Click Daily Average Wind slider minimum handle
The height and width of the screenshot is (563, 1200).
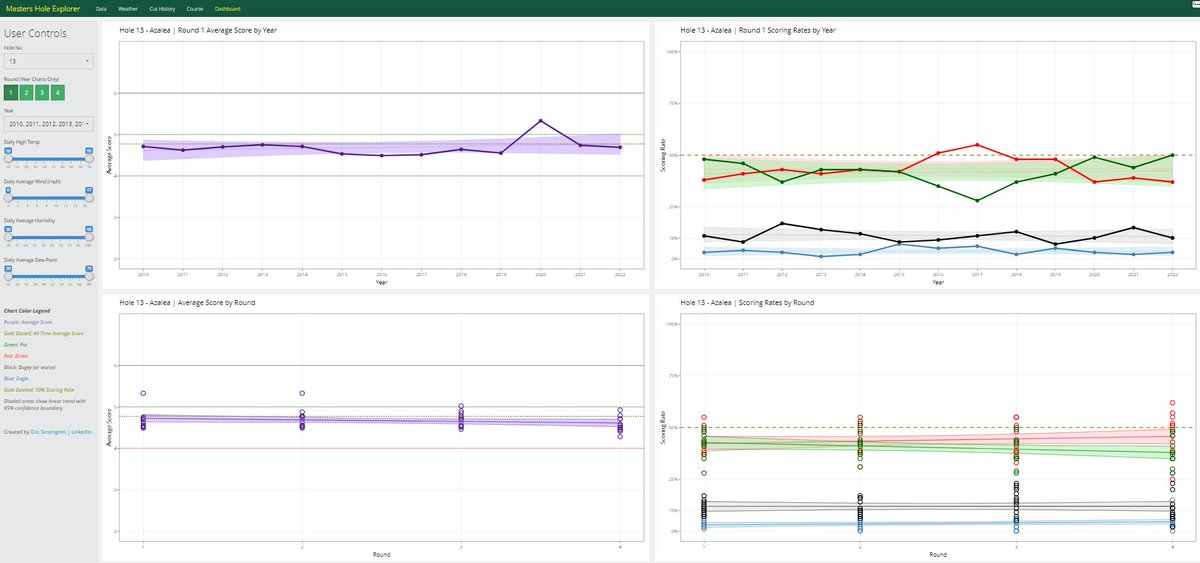pos(8,198)
